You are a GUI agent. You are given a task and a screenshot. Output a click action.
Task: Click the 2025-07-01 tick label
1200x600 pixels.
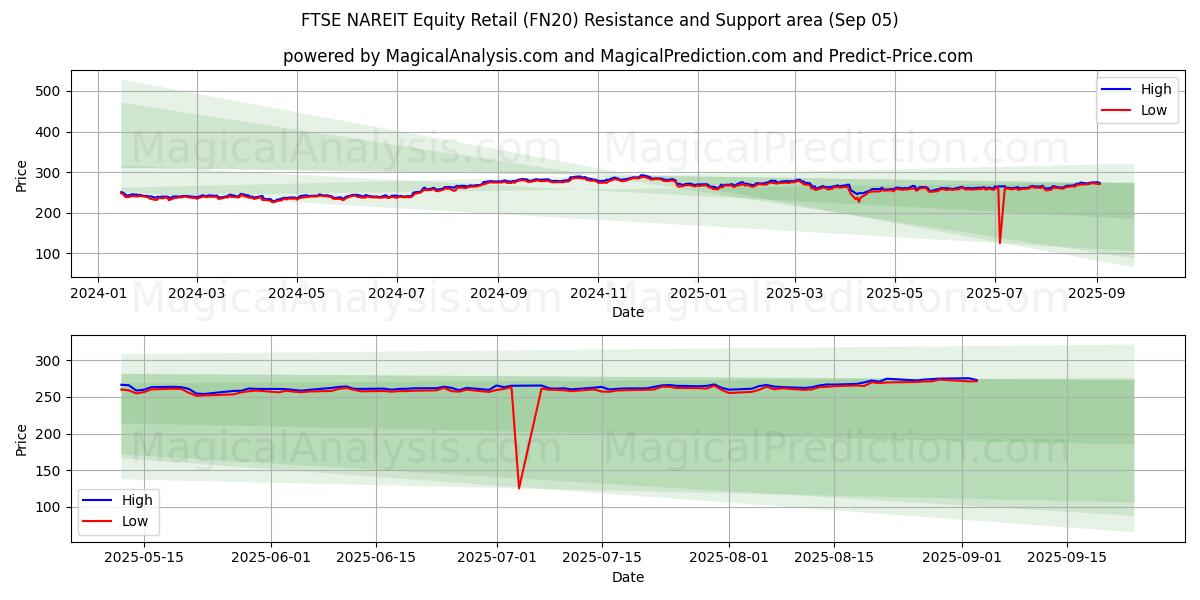click(496, 559)
